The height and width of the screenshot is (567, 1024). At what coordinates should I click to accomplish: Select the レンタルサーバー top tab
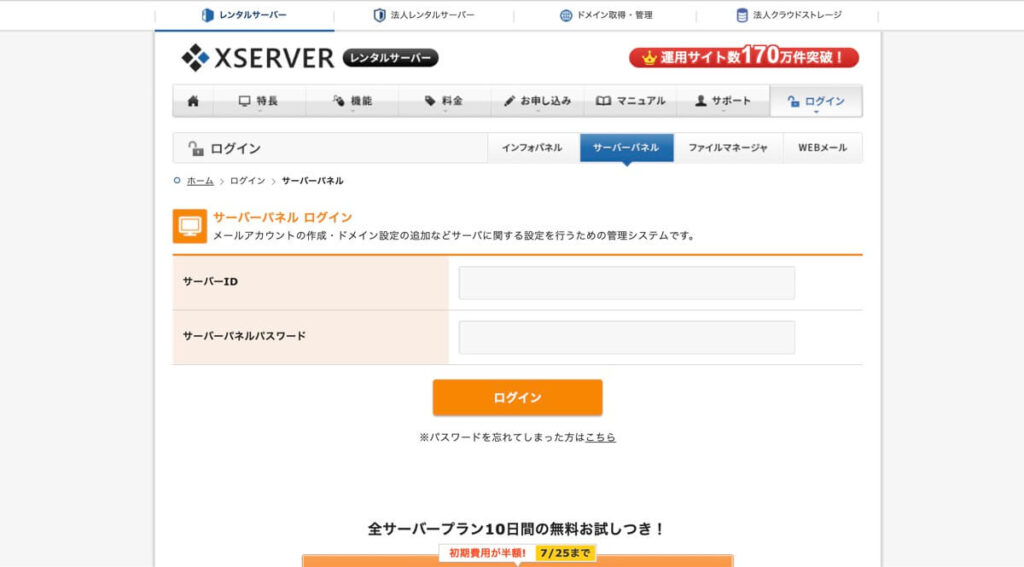[244, 15]
